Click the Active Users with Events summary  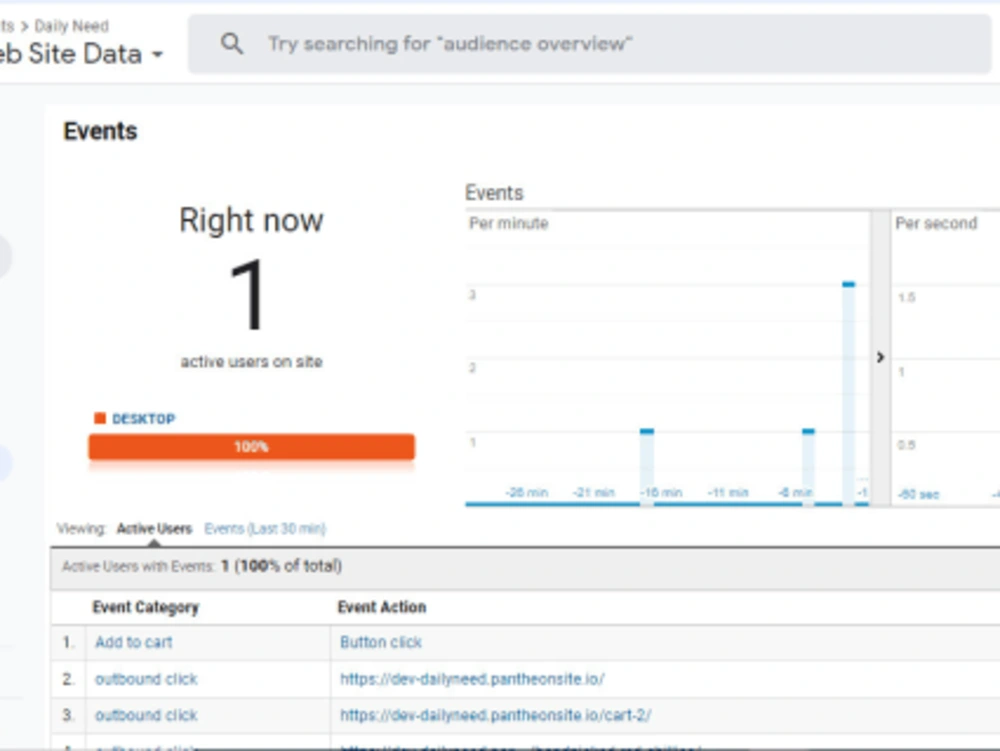(202, 566)
